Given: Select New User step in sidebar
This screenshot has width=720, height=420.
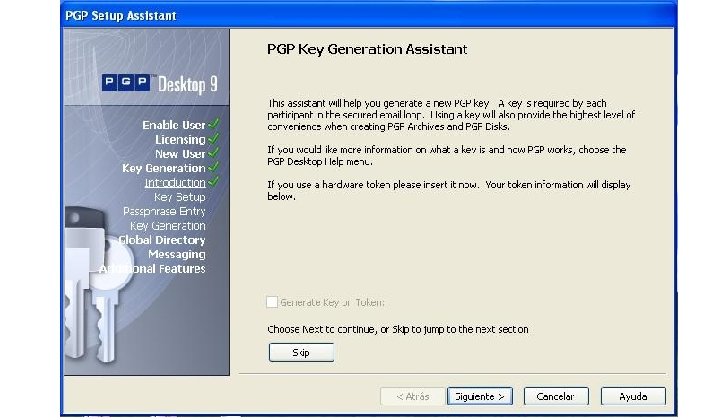Looking at the screenshot, I should 180,154.
